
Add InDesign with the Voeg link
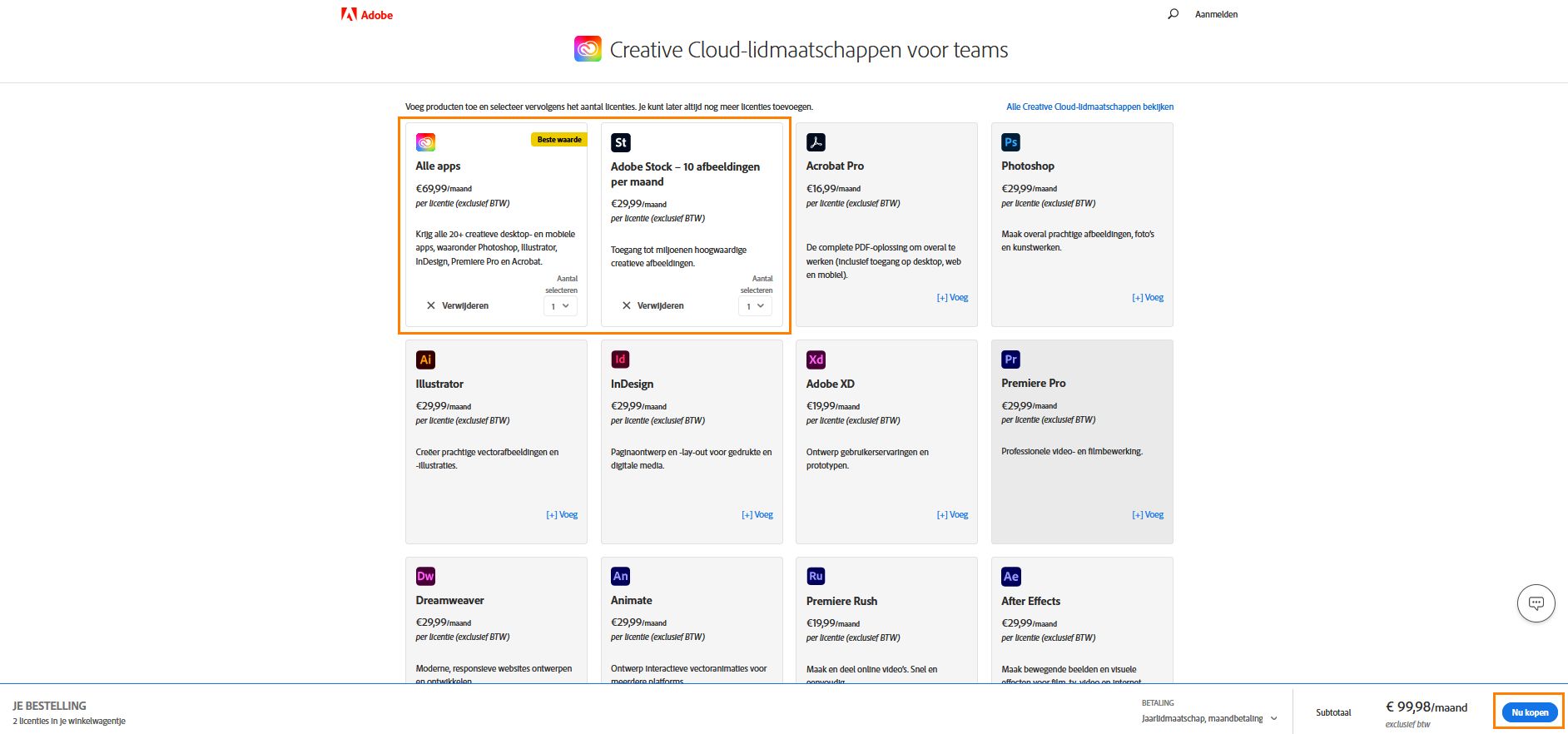pos(757,514)
